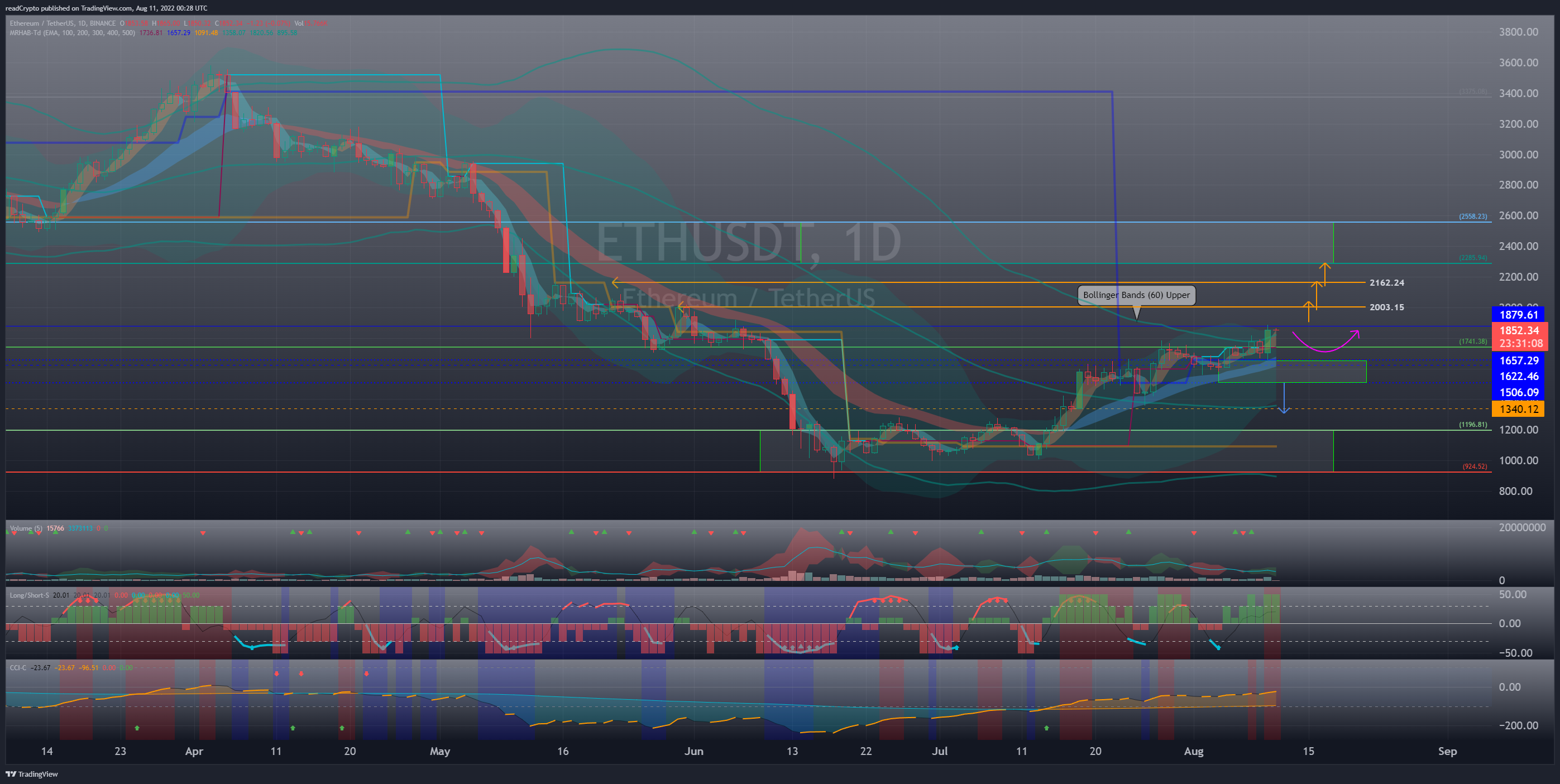Click the -50.00 Long/Short axis value
1560x784 pixels.
1515,653
